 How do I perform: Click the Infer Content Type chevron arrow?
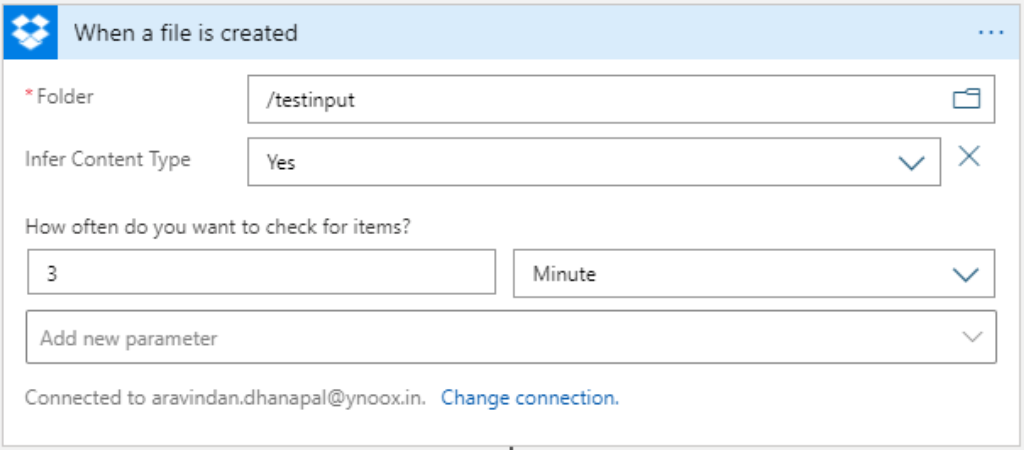pos(912,163)
